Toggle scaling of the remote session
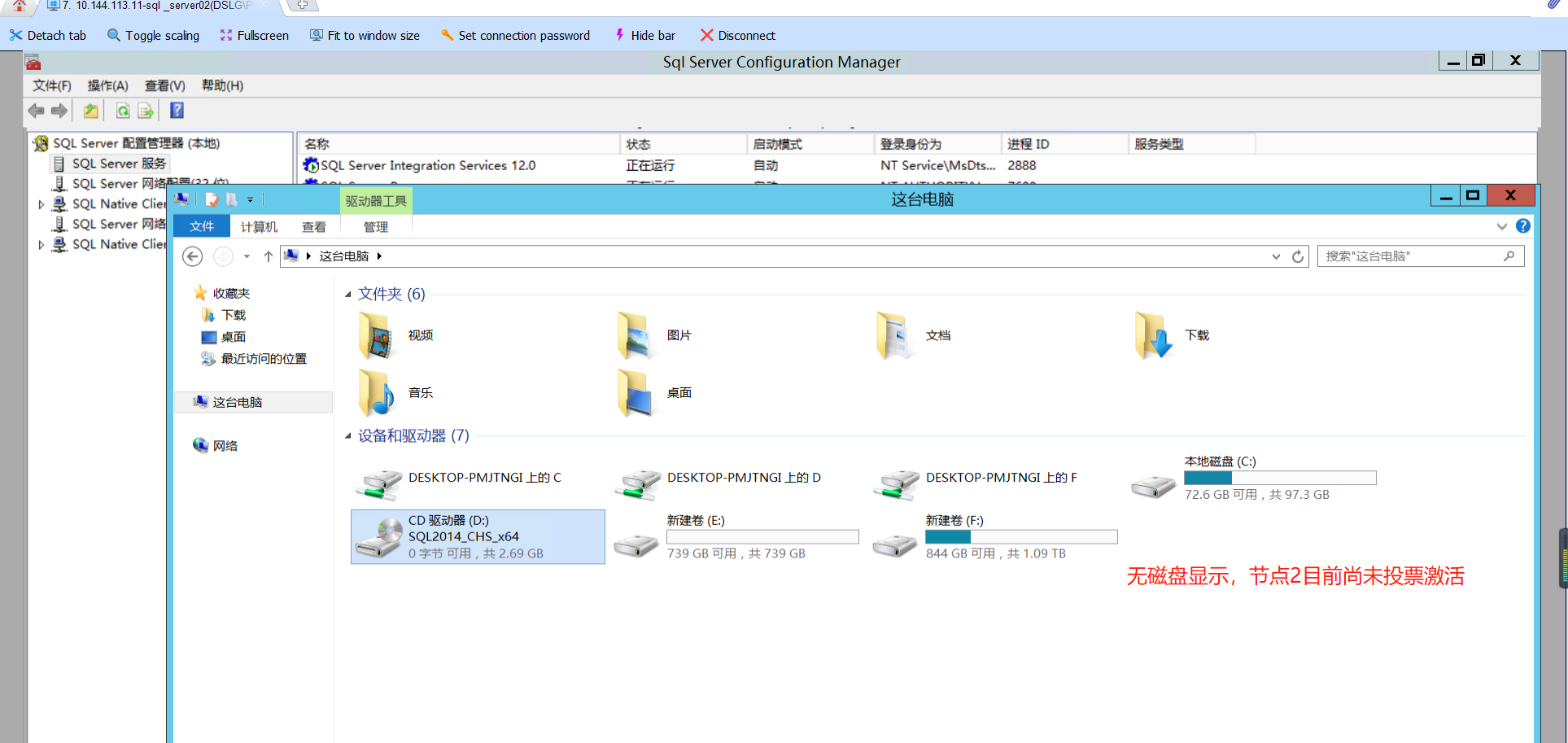The width and height of the screenshot is (1568, 743). click(153, 35)
